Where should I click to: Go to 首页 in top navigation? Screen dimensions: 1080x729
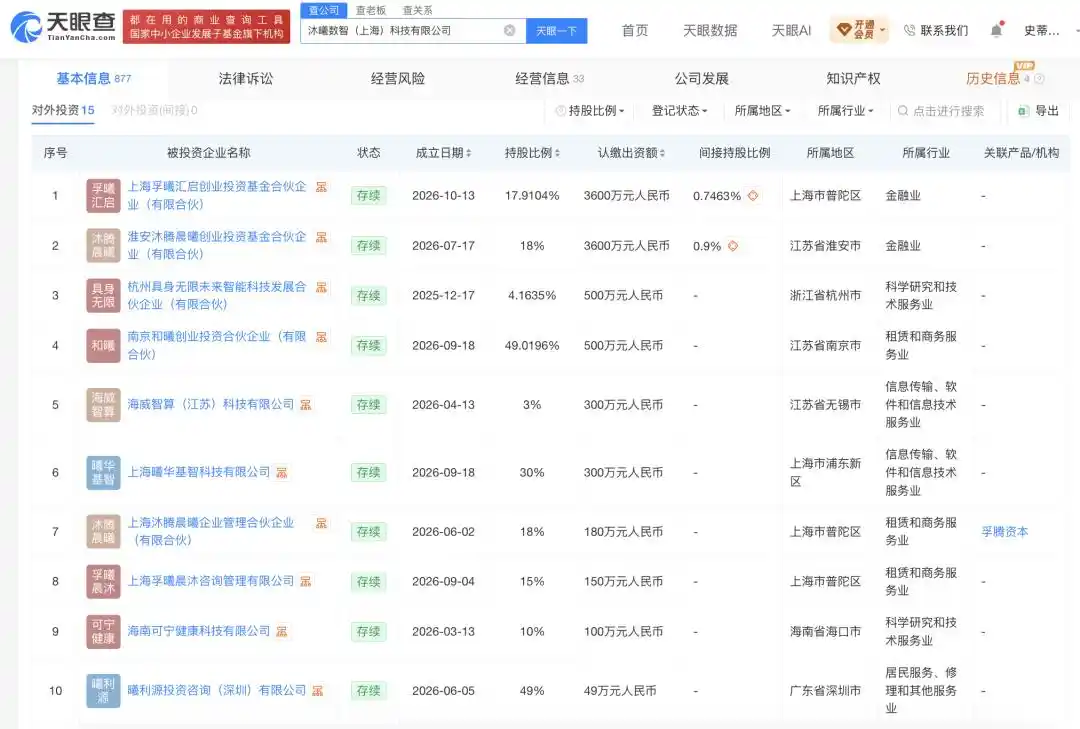[634, 30]
